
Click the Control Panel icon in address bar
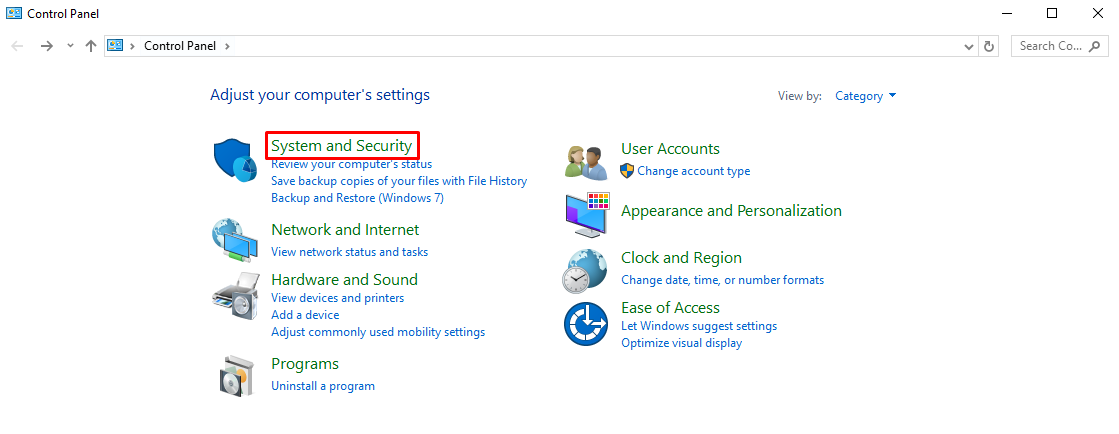(115, 46)
